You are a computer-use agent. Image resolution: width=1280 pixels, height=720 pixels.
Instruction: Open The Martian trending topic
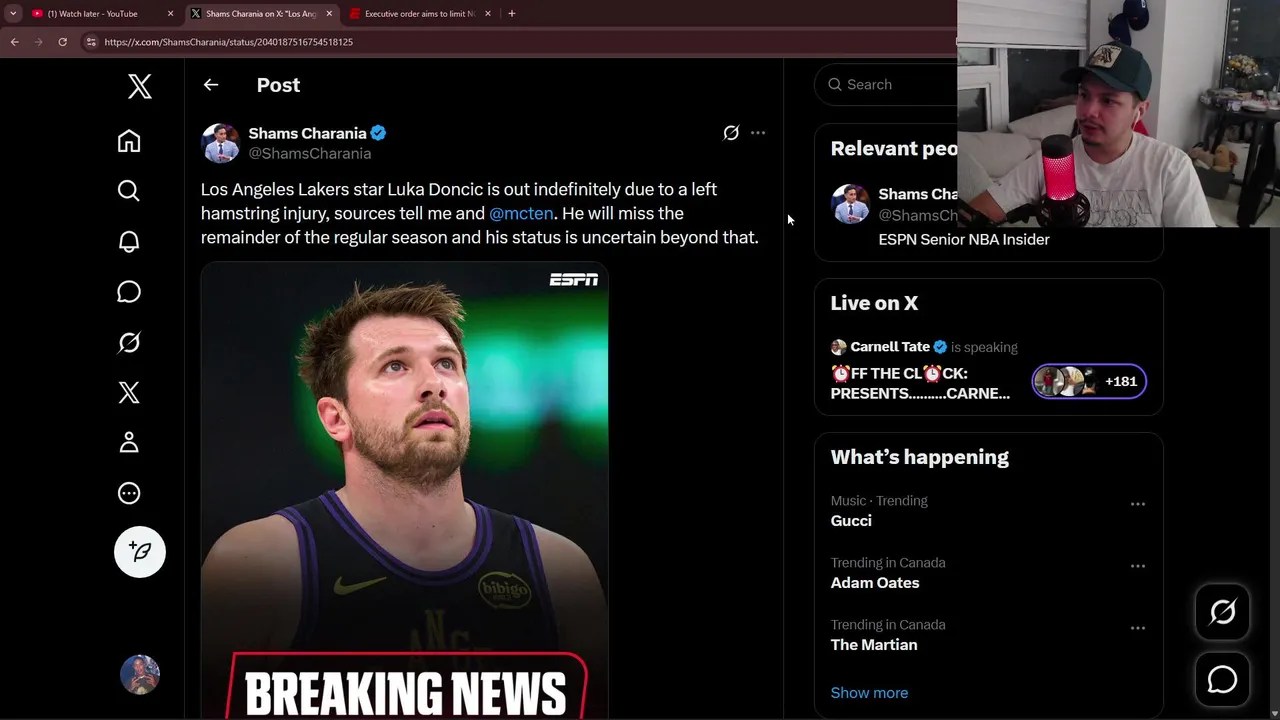pyautogui.click(x=874, y=645)
